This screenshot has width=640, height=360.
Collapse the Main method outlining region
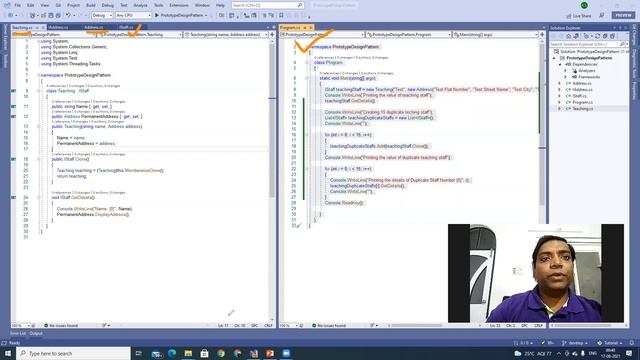coord(307,78)
